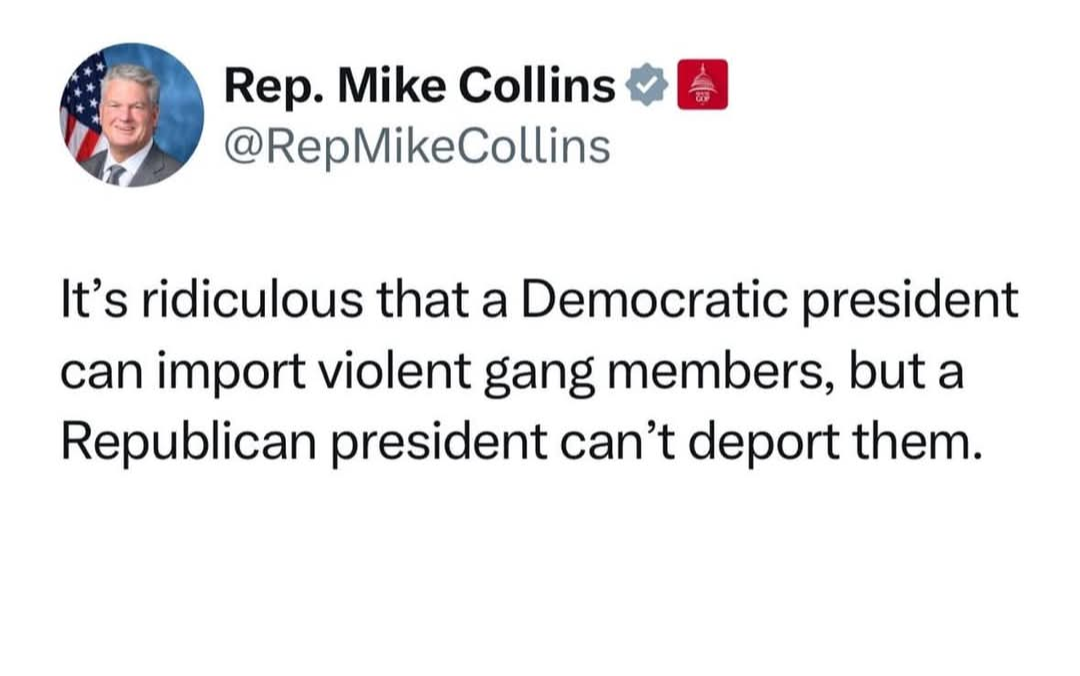The image size is (1080, 676).
Task: Open the @RepMikeCollins handle link
Action: tap(416, 147)
